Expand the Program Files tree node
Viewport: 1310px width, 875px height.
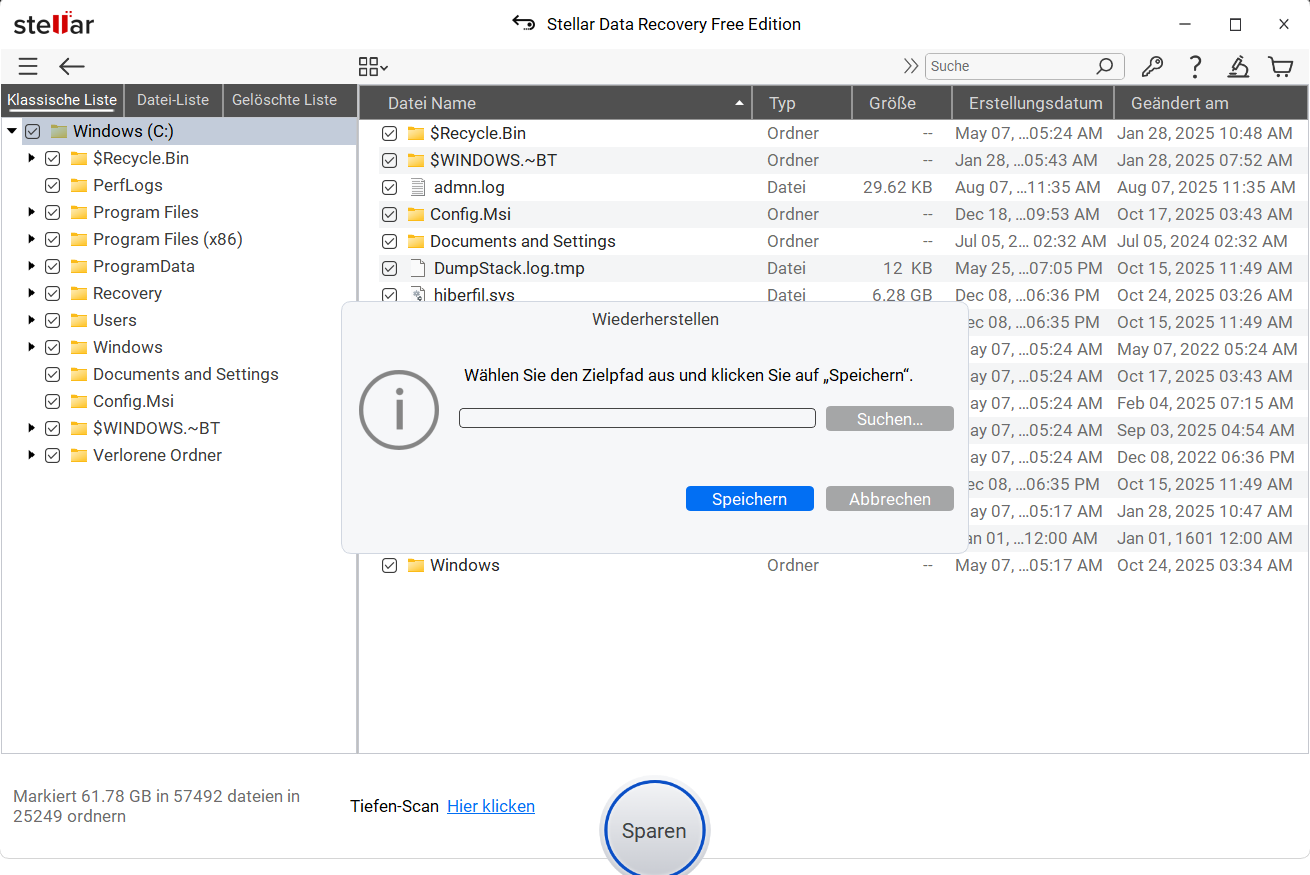[x=32, y=212]
